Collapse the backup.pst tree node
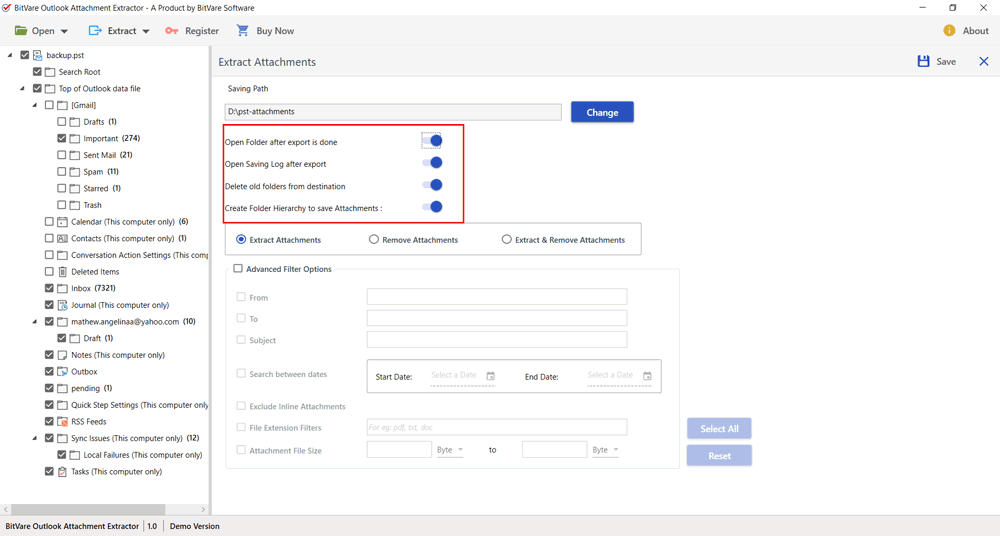 (x=10, y=56)
